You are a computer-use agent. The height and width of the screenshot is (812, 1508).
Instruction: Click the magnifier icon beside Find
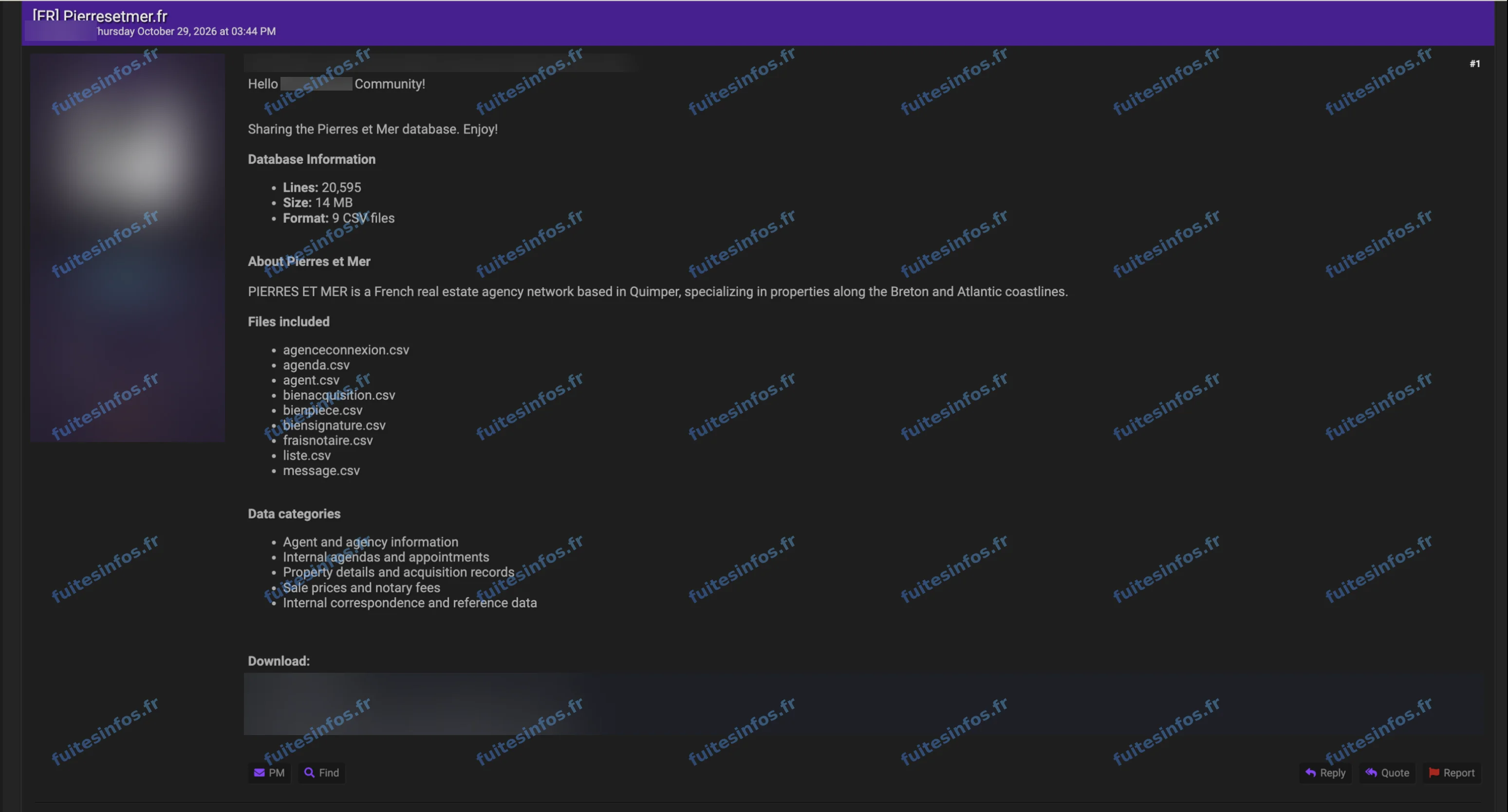(309, 772)
